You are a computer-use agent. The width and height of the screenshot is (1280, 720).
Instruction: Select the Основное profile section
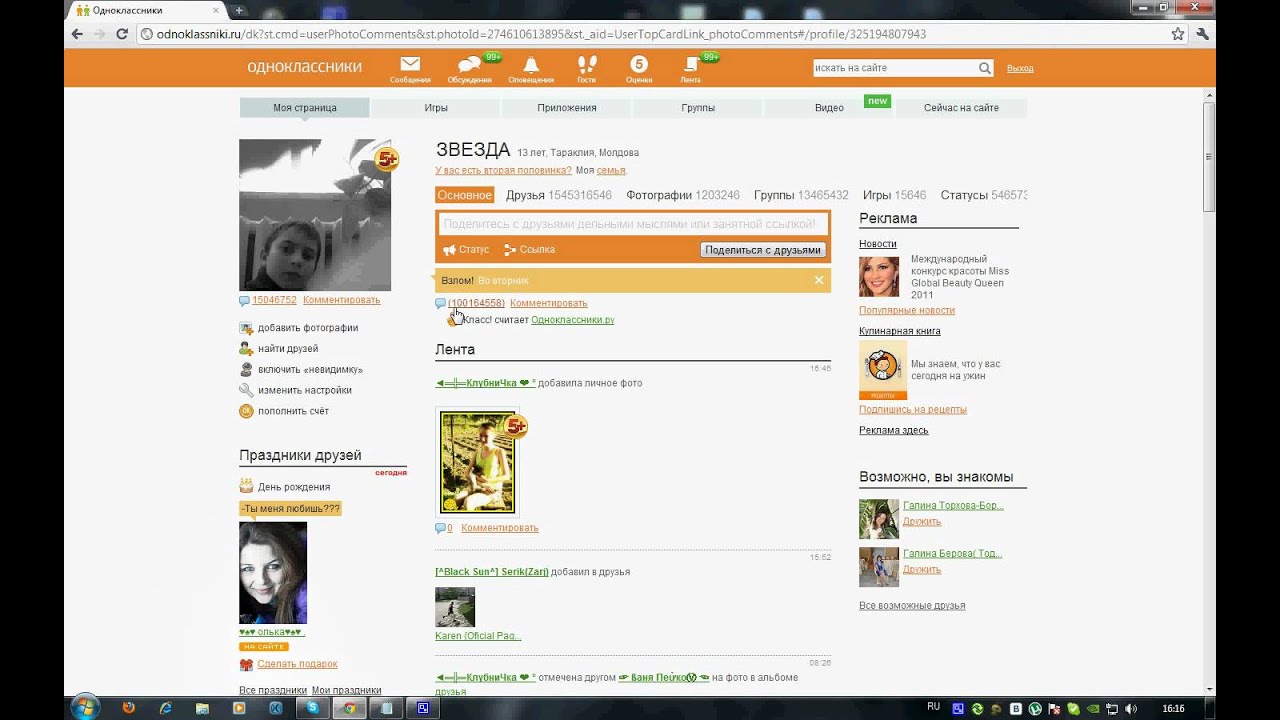point(464,195)
